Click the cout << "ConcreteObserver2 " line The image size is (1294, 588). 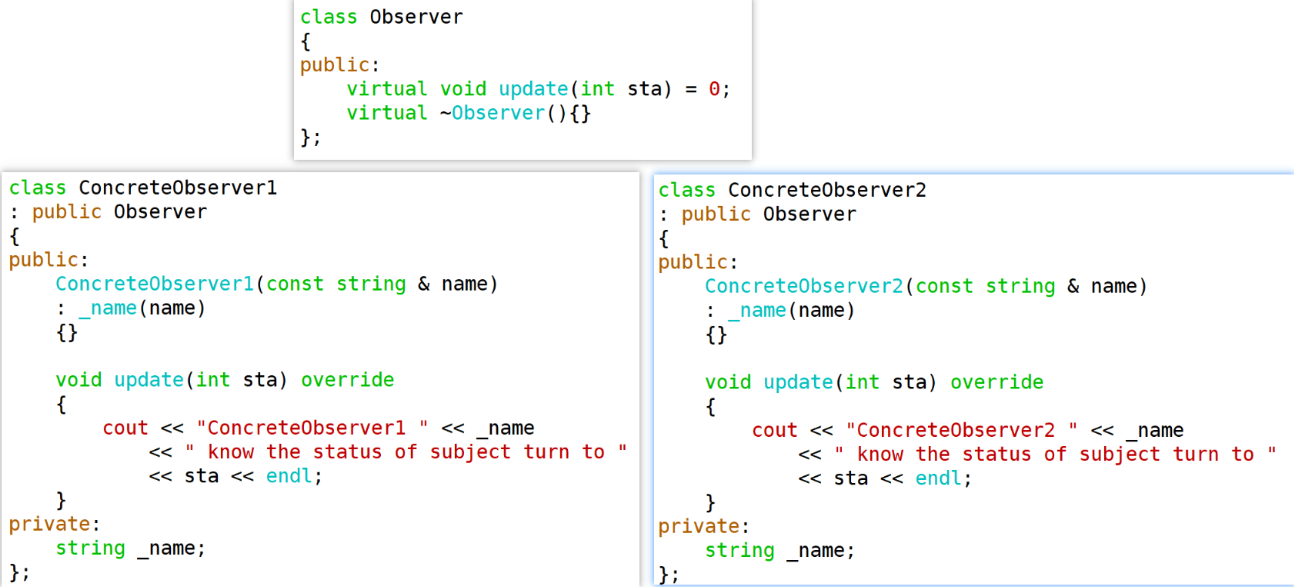pyautogui.click(x=968, y=430)
